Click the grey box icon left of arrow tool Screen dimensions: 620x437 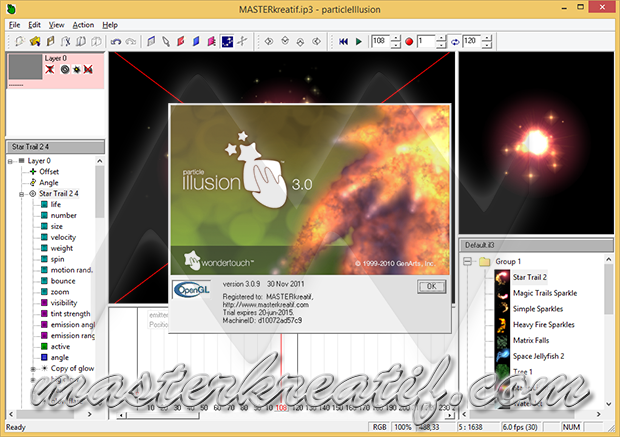pyautogui.click(x=151, y=41)
